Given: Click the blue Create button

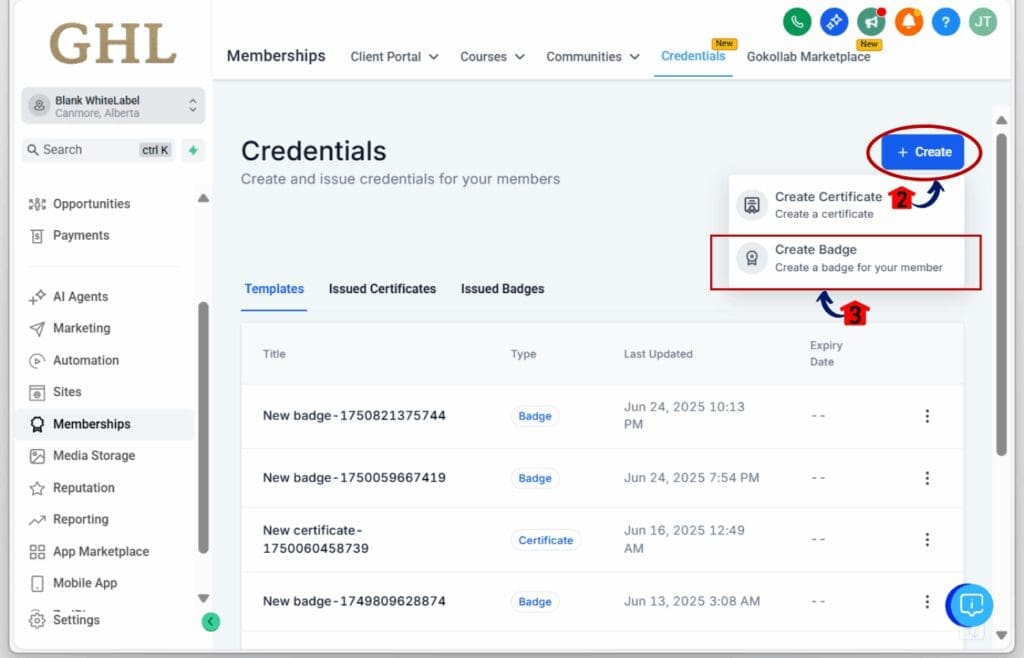Looking at the screenshot, I should (923, 152).
